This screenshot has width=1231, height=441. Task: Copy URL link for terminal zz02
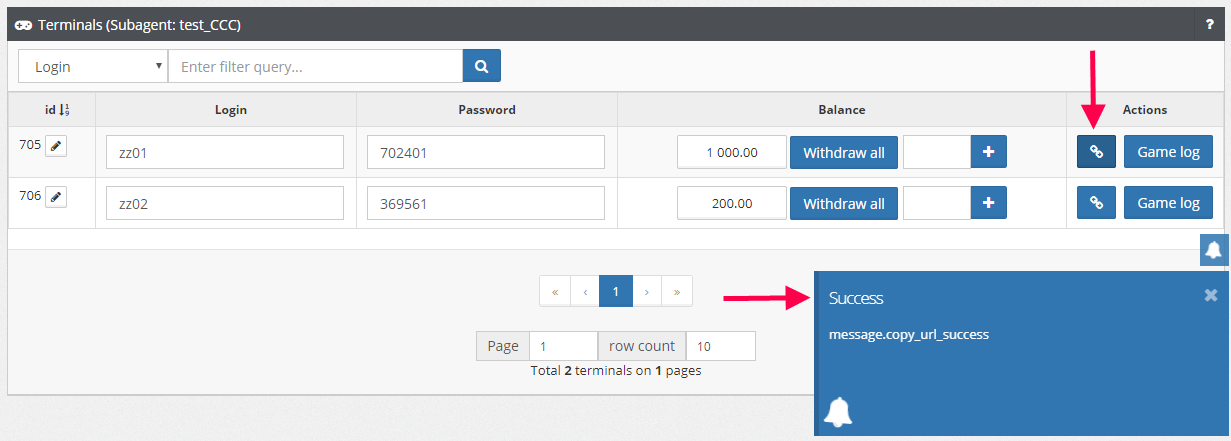[x=1096, y=203]
